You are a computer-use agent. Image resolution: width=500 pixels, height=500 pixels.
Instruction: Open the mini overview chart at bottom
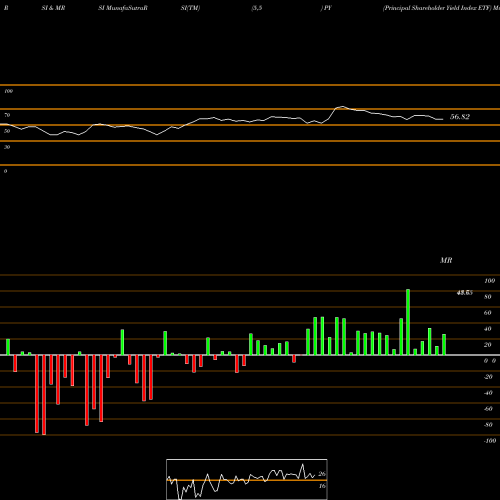click(x=247, y=479)
